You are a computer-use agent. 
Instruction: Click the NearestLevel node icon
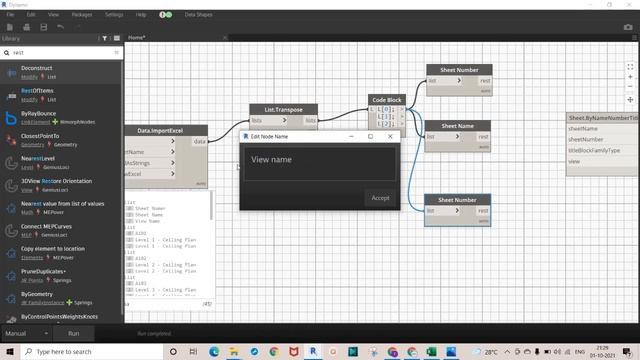[11, 163]
